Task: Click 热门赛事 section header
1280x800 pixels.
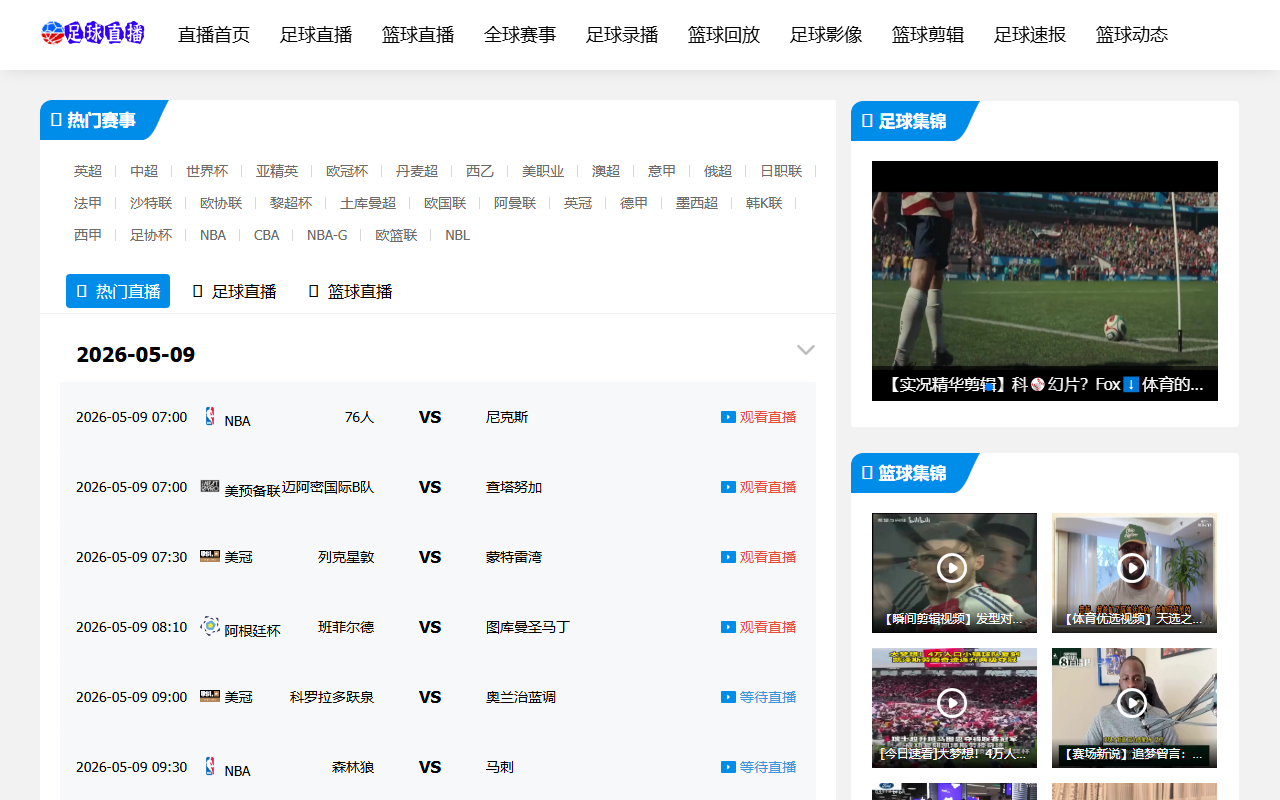Action: [100, 120]
